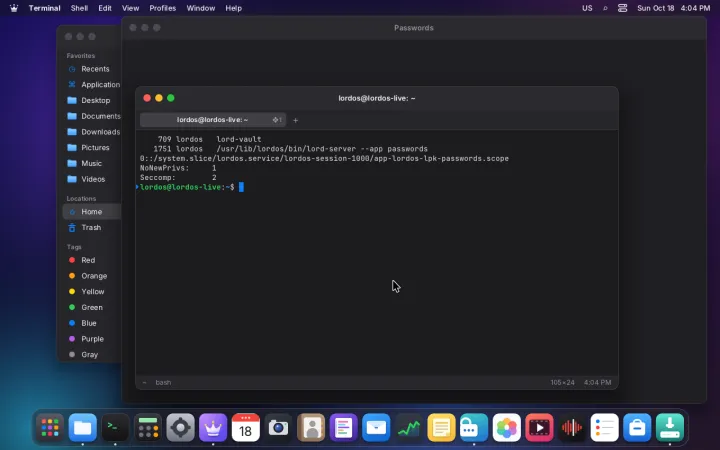Screen dimensions: 720x450
Task: Open the Shell menu
Action: 79,8
